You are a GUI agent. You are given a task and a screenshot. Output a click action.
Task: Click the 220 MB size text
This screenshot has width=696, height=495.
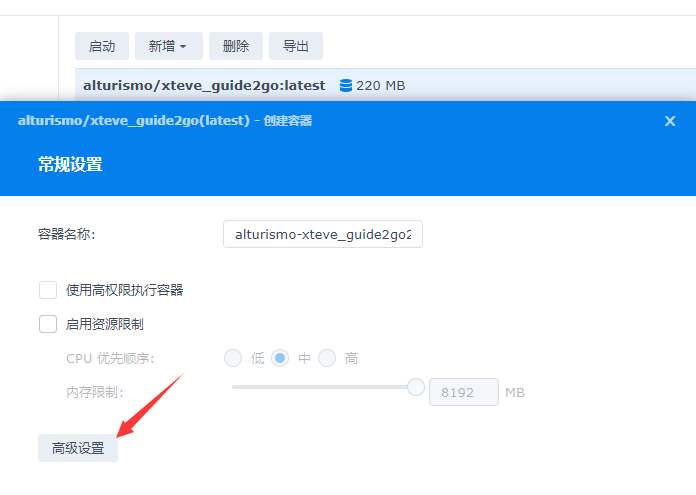click(381, 85)
